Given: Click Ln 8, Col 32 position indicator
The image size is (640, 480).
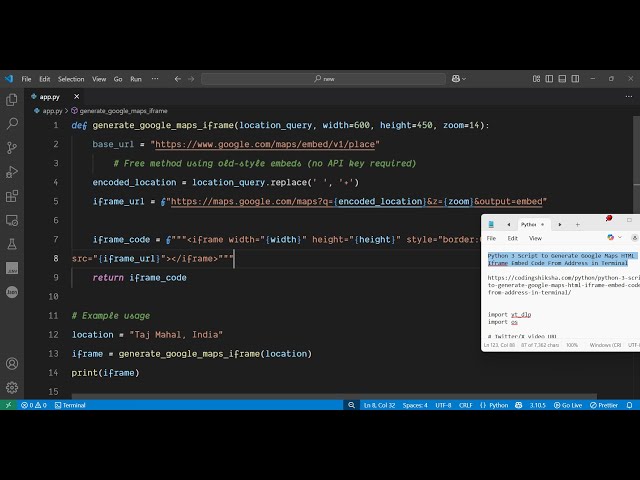Looking at the screenshot, I should pos(379,405).
